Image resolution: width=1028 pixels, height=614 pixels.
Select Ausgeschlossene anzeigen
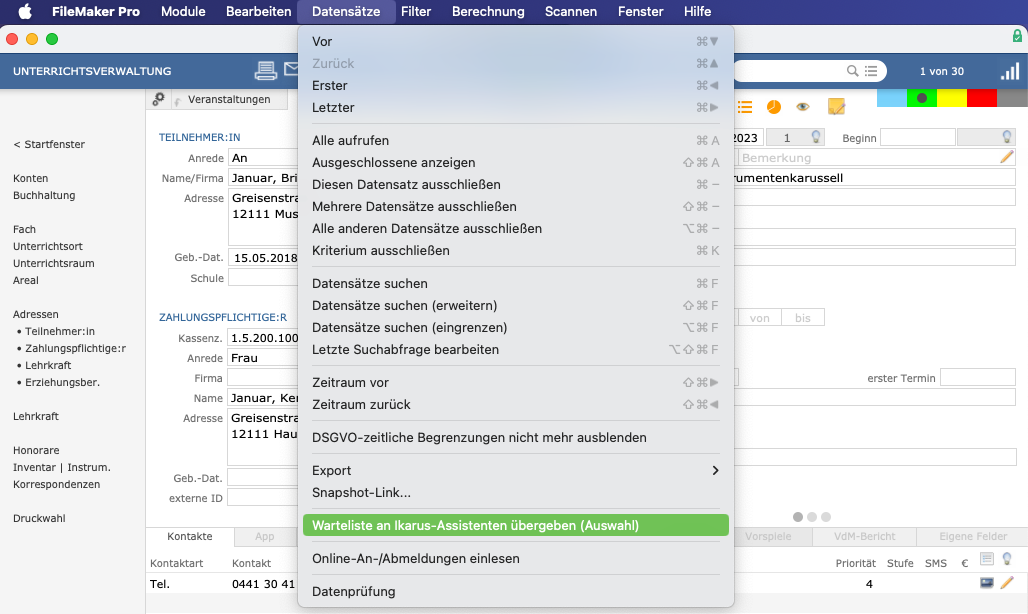pyautogui.click(x=515, y=163)
